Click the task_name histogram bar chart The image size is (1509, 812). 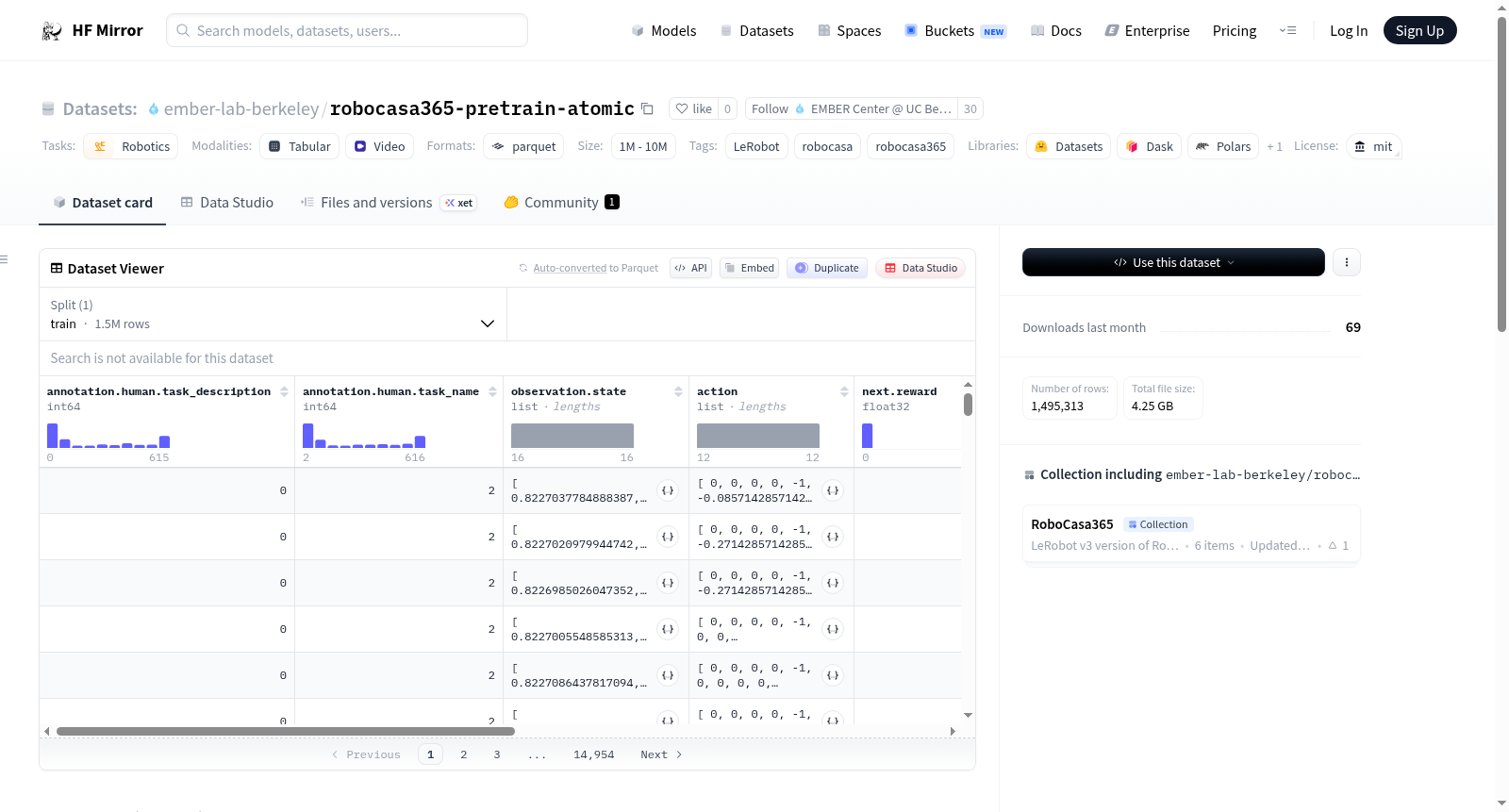(x=364, y=436)
